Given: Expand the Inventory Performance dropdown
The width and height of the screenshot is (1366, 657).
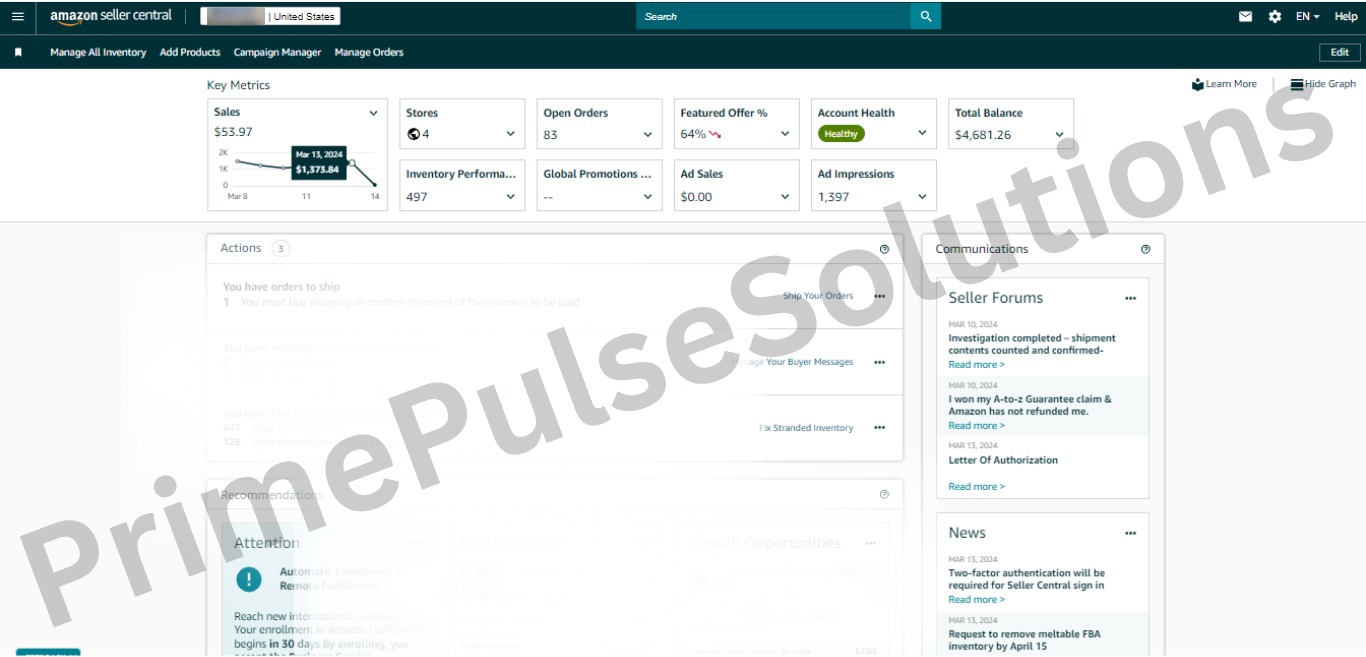Looking at the screenshot, I should pyautogui.click(x=510, y=197).
